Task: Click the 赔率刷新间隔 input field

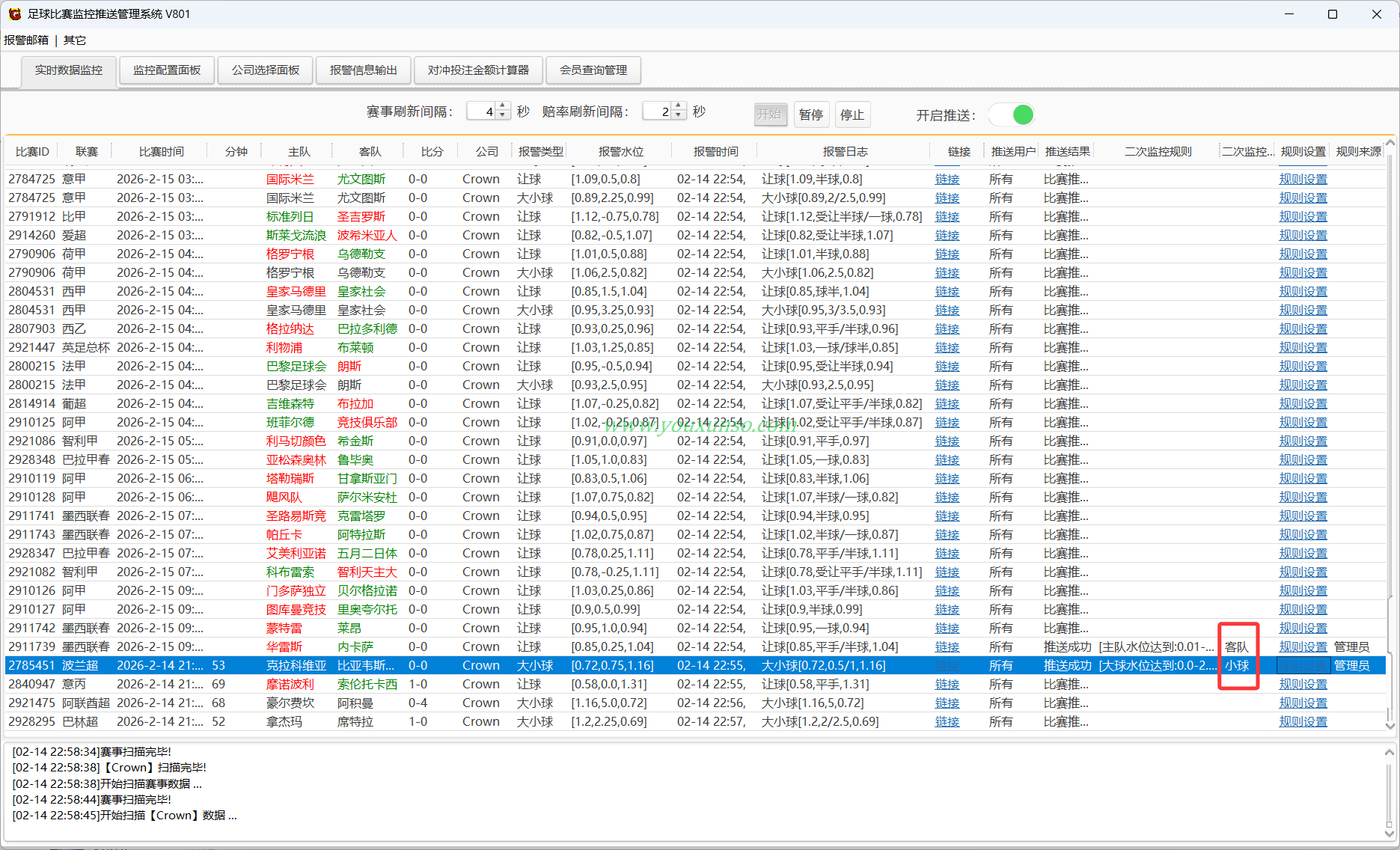Action: click(x=657, y=111)
